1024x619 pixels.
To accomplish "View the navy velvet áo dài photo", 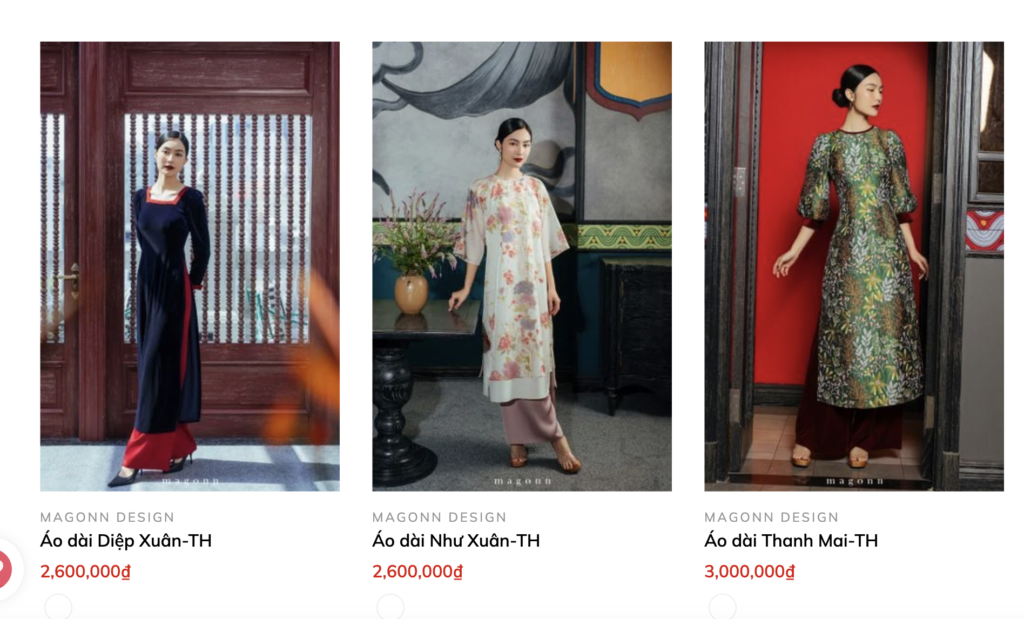I will click(x=190, y=266).
